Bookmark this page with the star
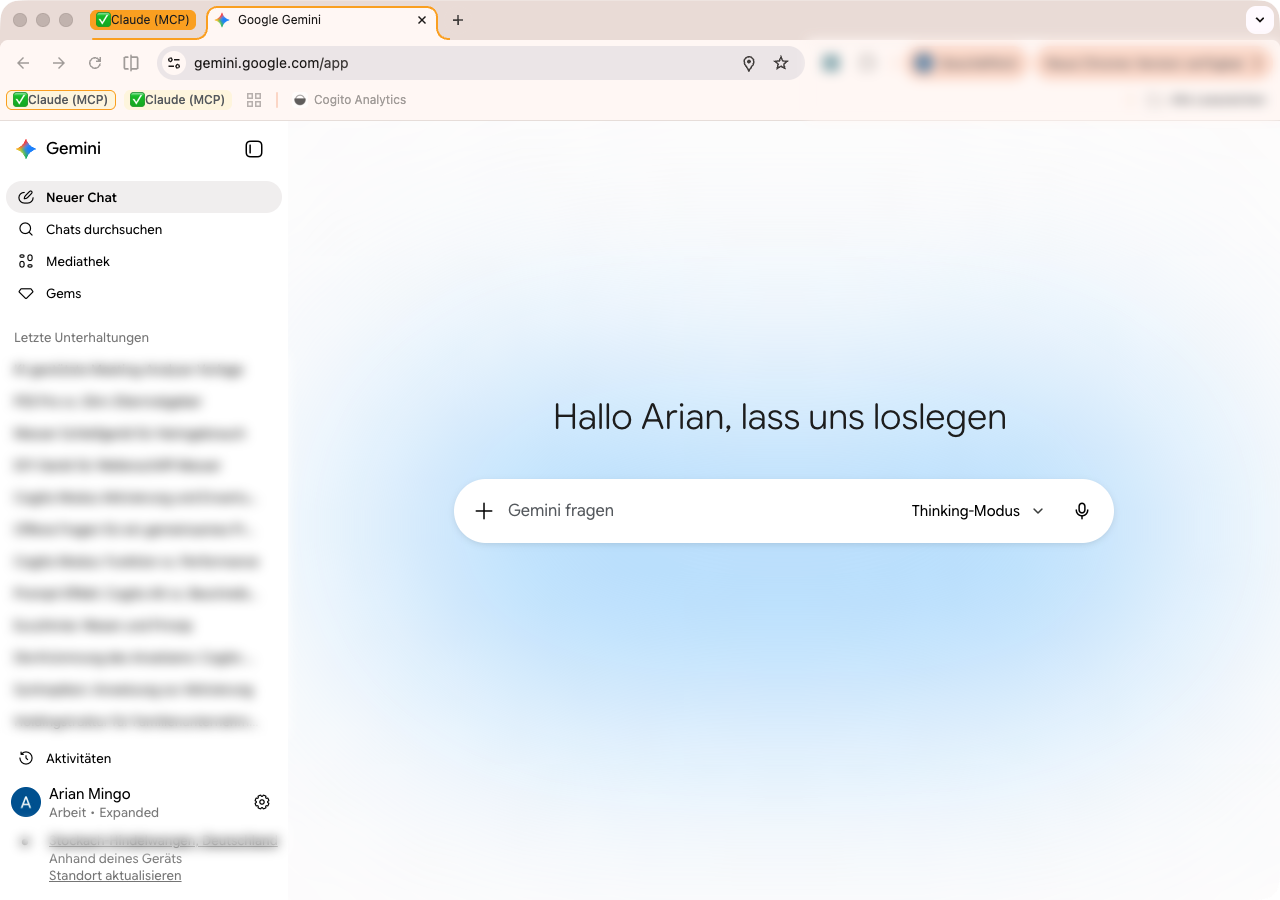 coord(781,63)
